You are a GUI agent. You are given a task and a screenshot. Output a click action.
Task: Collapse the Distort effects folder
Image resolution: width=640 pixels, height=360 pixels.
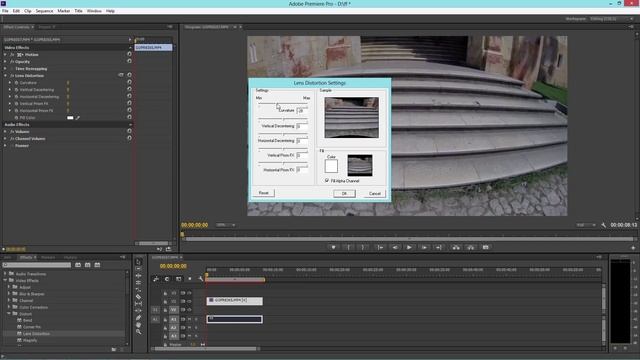[x=9, y=313]
